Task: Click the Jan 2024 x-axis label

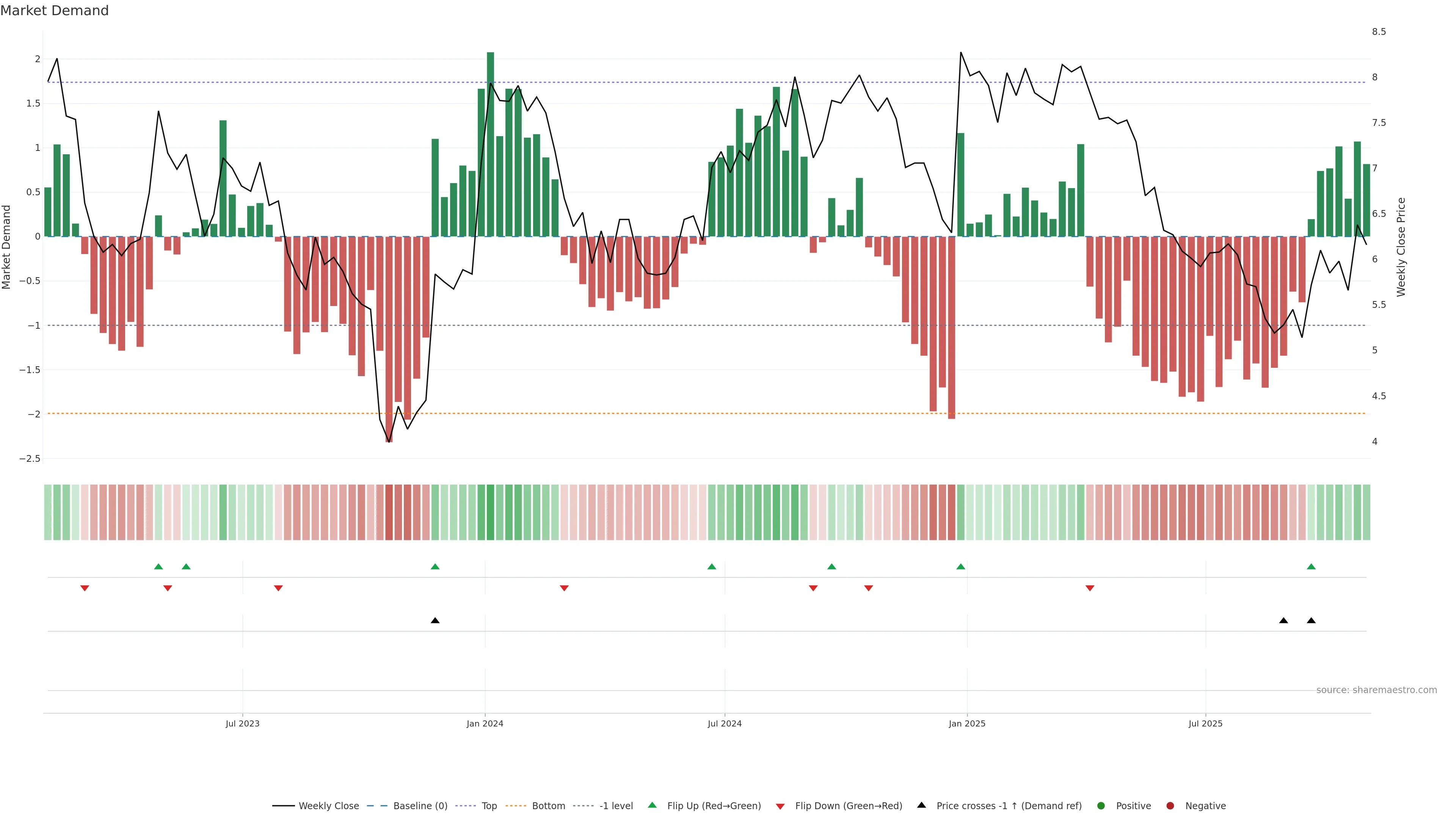Action: (x=485, y=723)
